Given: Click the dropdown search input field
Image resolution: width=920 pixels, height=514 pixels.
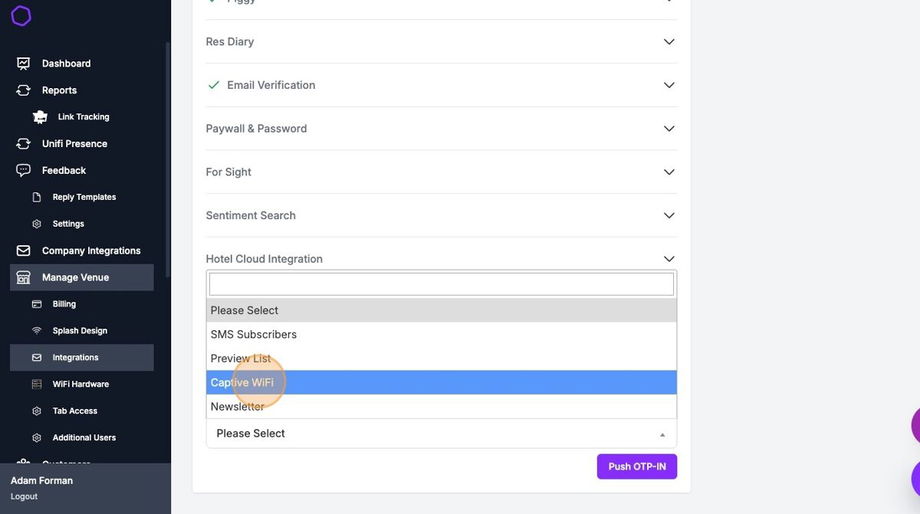Looking at the screenshot, I should tap(440, 284).
